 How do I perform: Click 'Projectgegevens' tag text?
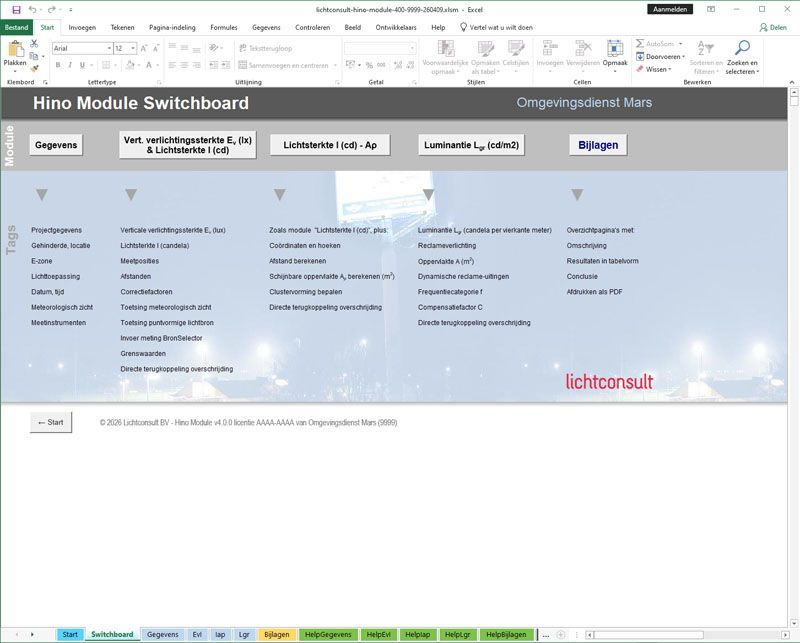pos(56,230)
